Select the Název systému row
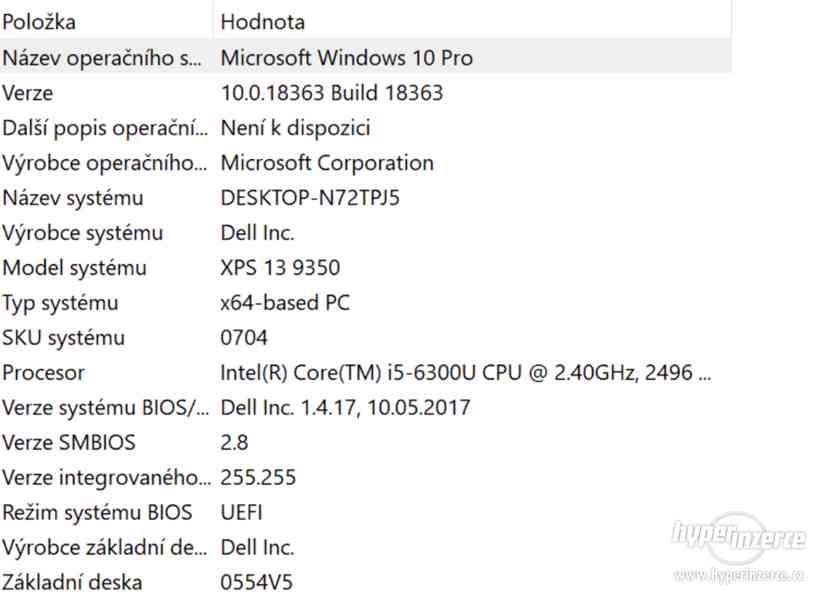 tap(366, 198)
